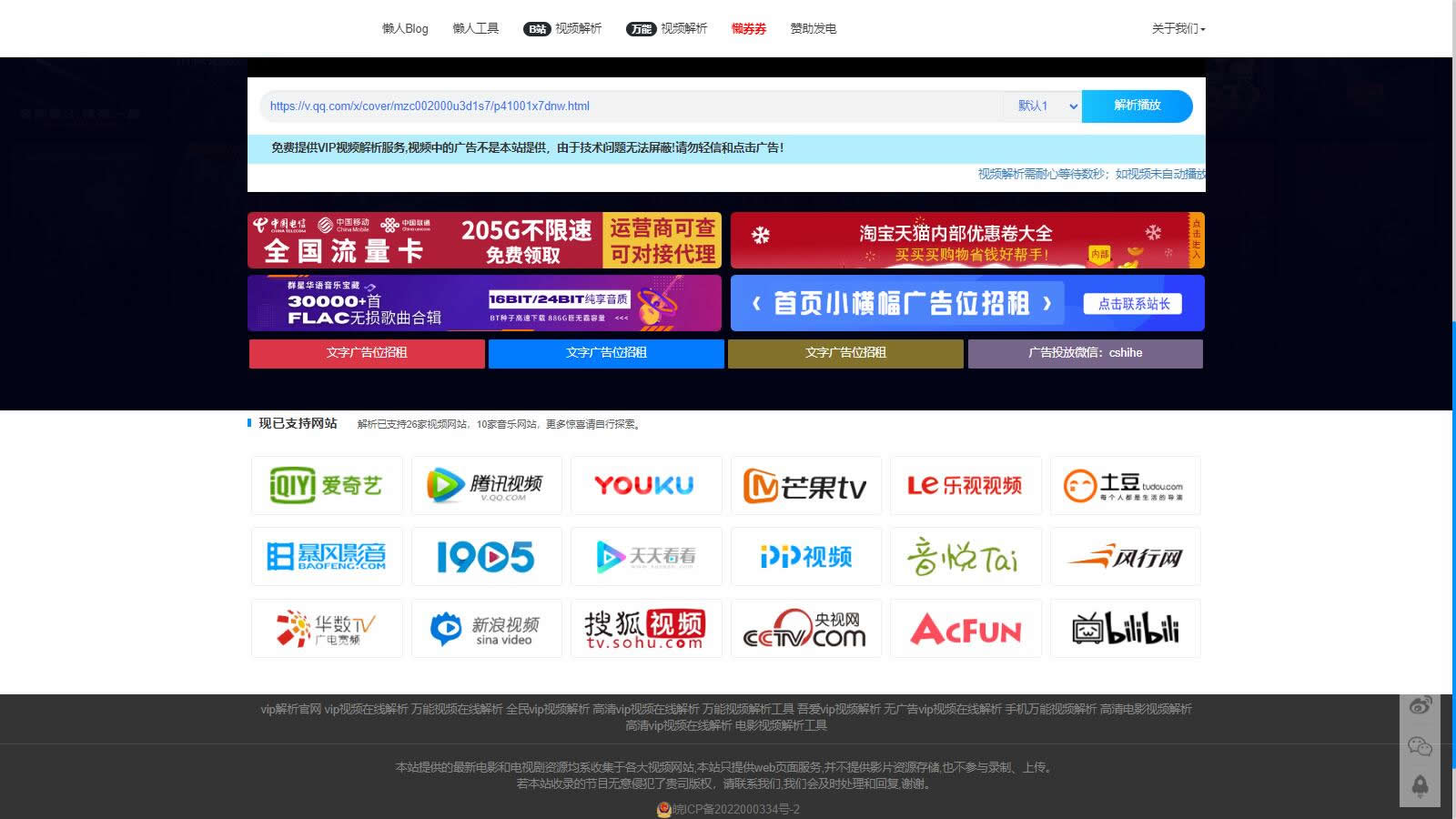Open the red 懒券券 navigation item
This screenshot has height=819, width=1456.
(749, 28)
